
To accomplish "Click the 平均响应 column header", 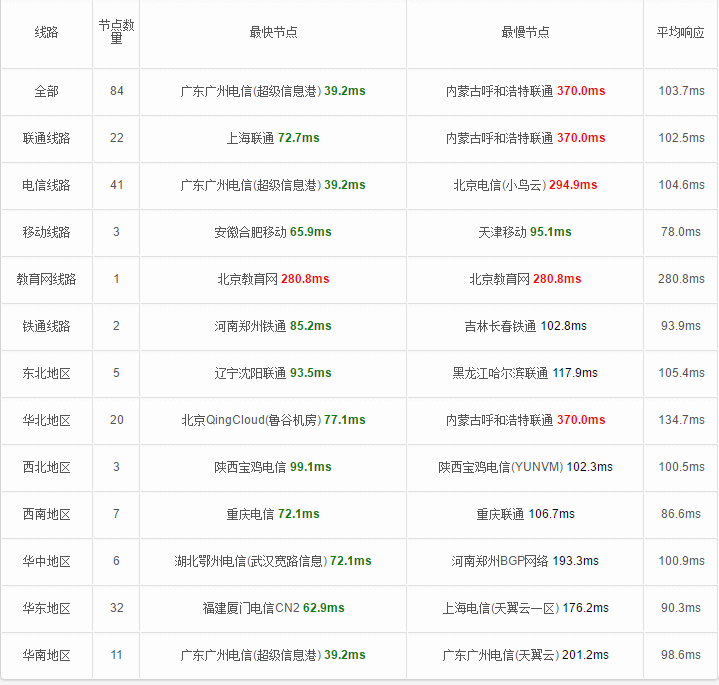I will (680, 32).
